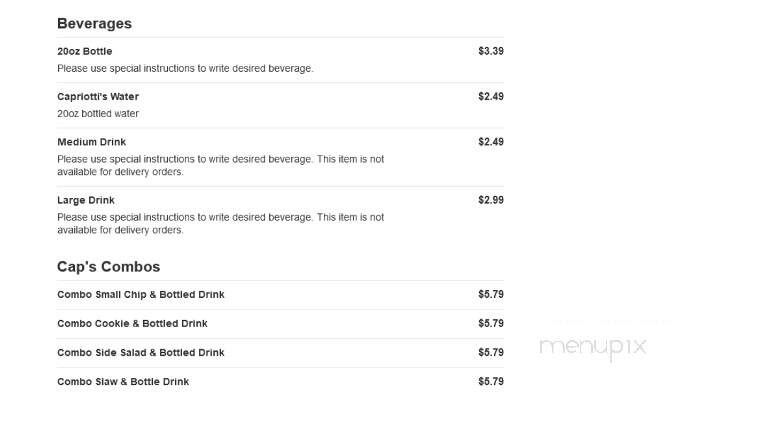Click the Cap's Combos section heading
772x429 pixels.
[109, 266]
